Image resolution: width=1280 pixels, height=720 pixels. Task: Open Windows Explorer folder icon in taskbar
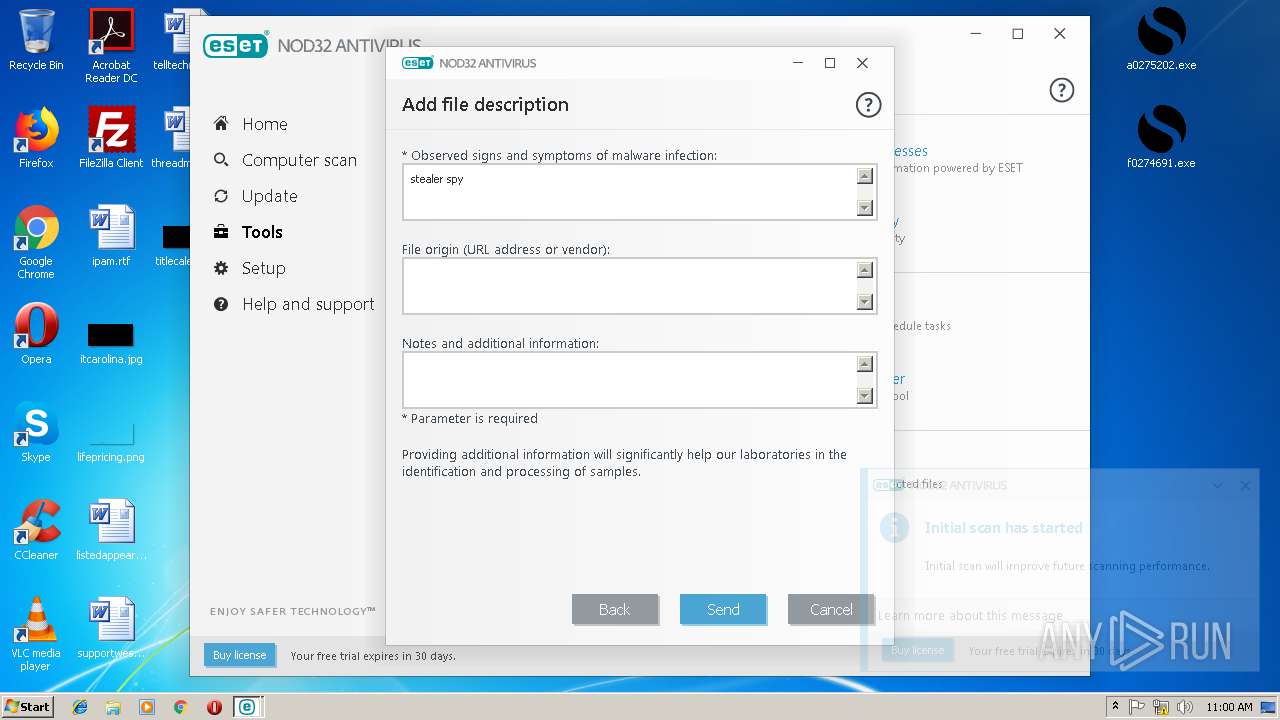click(113, 707)
